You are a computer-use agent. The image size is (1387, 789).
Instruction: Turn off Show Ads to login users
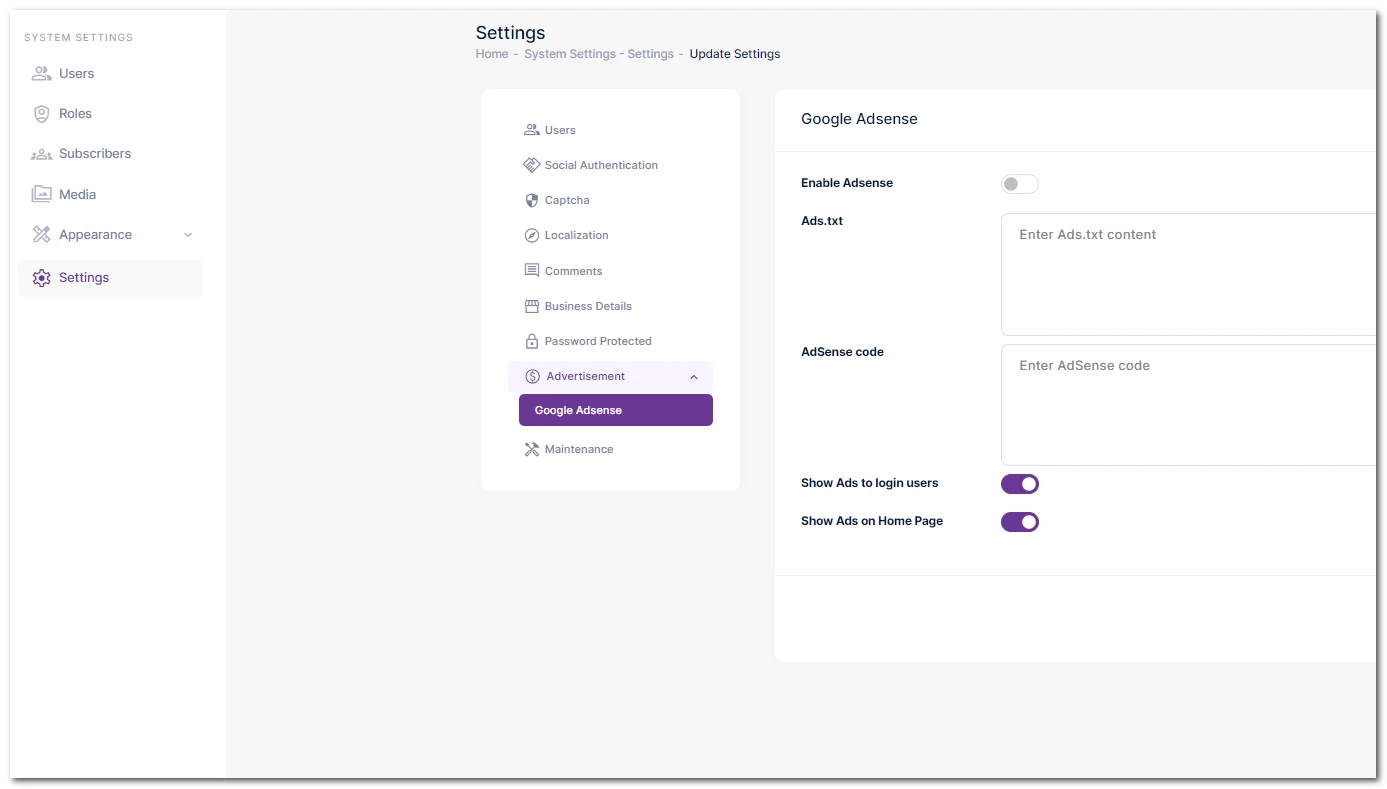[x=1020, y=484]
